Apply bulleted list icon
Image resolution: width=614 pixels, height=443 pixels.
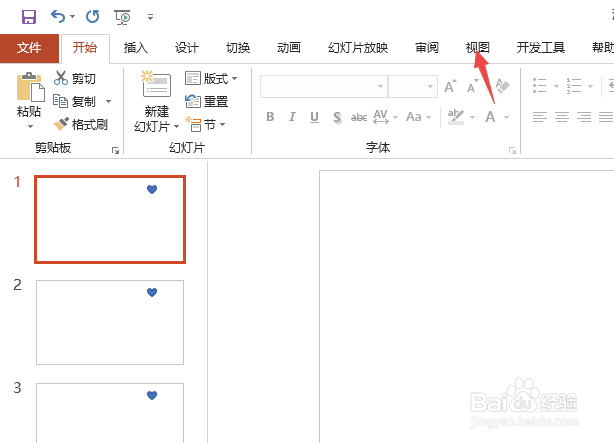540,85
